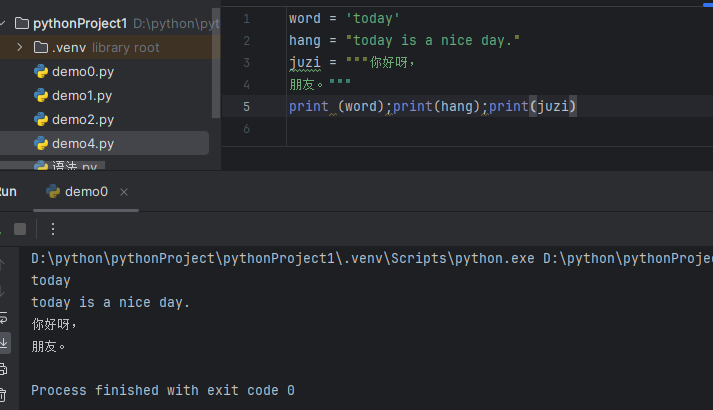Click print(hang) call on line 5

437,106
